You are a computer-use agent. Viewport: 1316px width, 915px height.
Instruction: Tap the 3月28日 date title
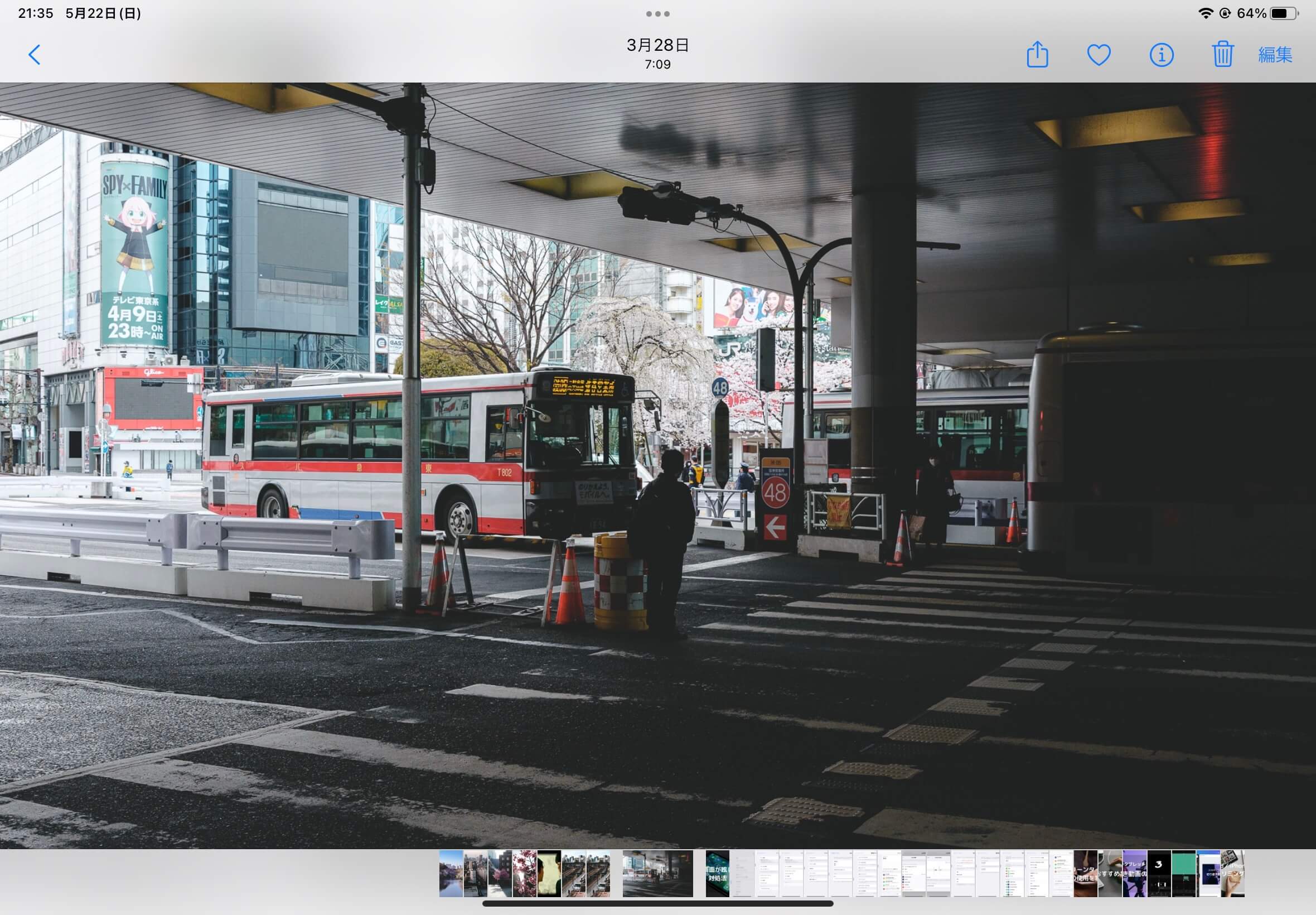click(657, 45)
